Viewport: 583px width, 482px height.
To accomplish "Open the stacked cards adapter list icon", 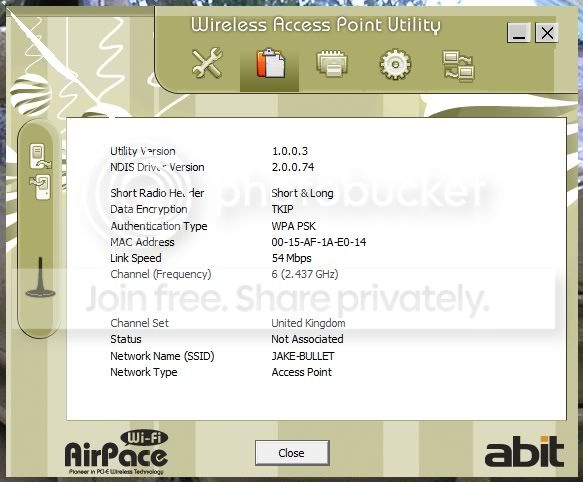I will pos(332,63).
